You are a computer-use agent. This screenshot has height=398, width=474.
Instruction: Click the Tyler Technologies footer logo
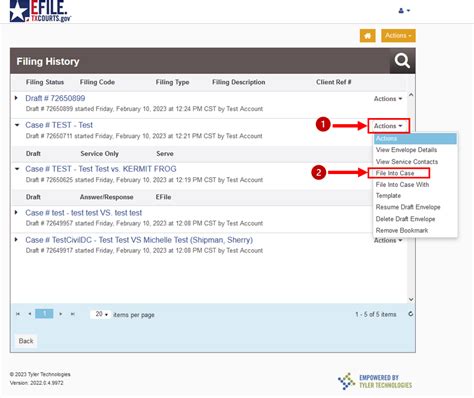coord(375,382)
